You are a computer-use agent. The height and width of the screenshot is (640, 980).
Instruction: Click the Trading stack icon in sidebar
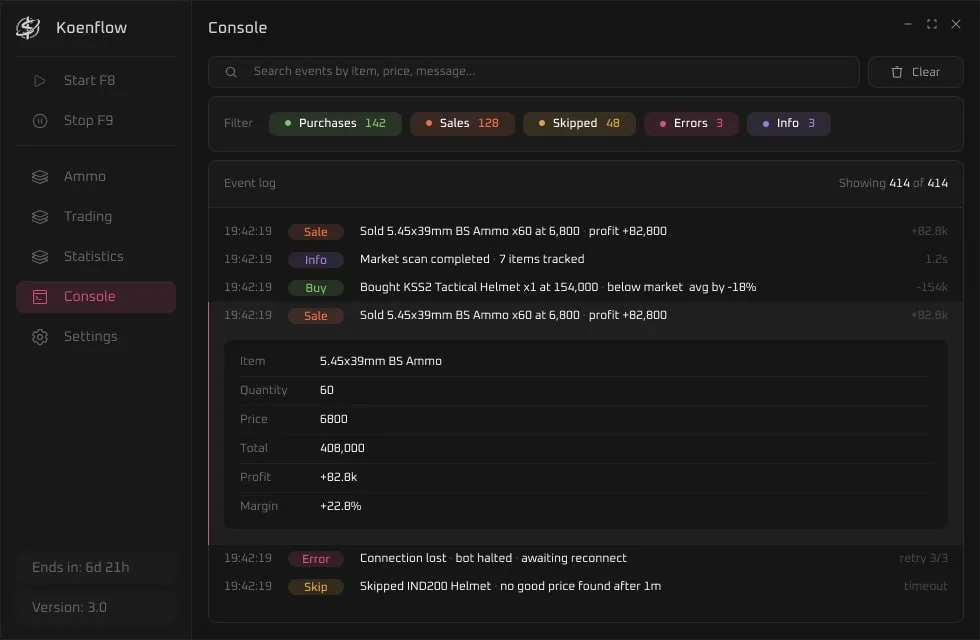click(39, 217)
